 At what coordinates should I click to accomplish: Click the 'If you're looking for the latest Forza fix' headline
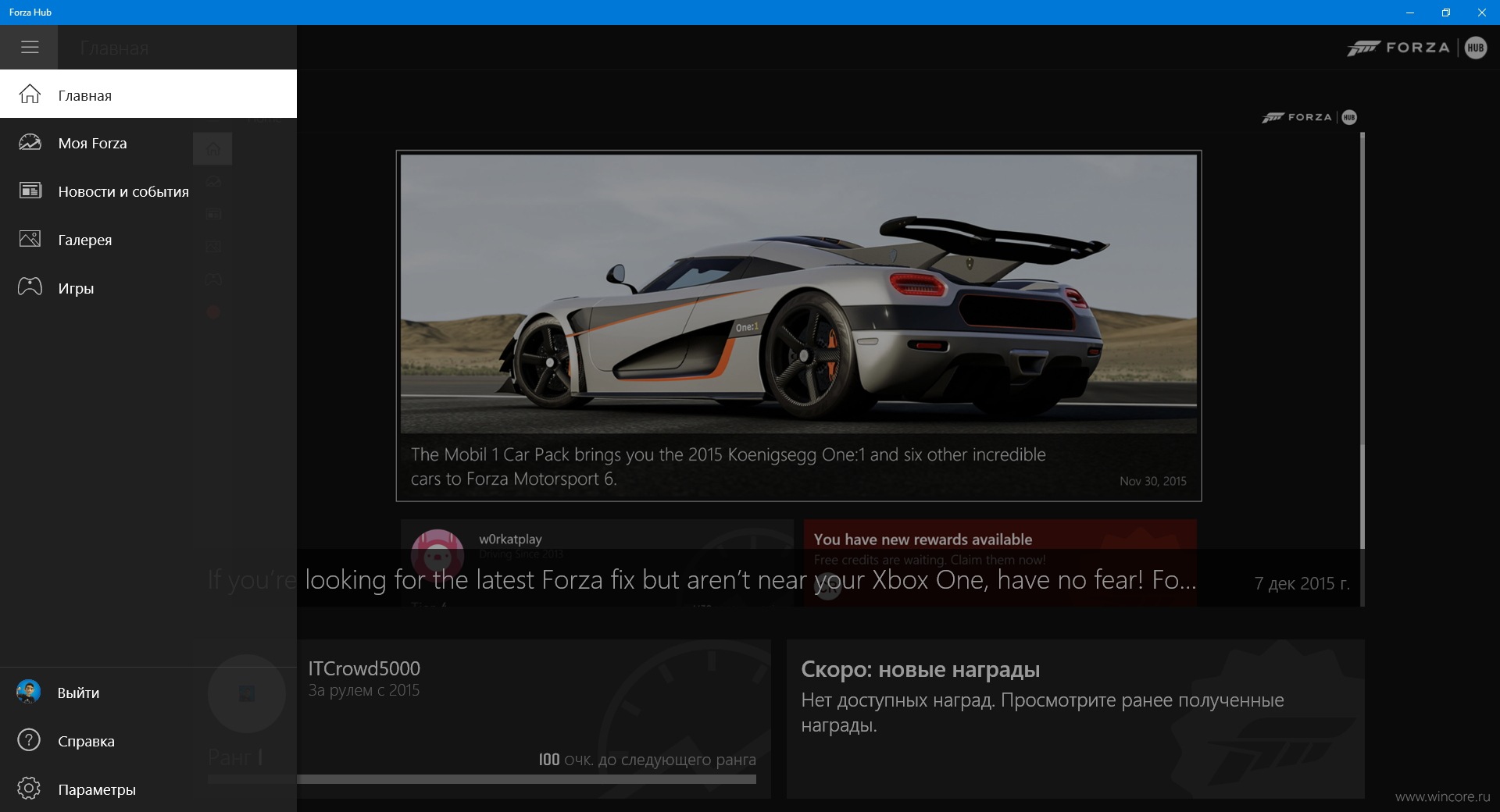coord(702,579)
